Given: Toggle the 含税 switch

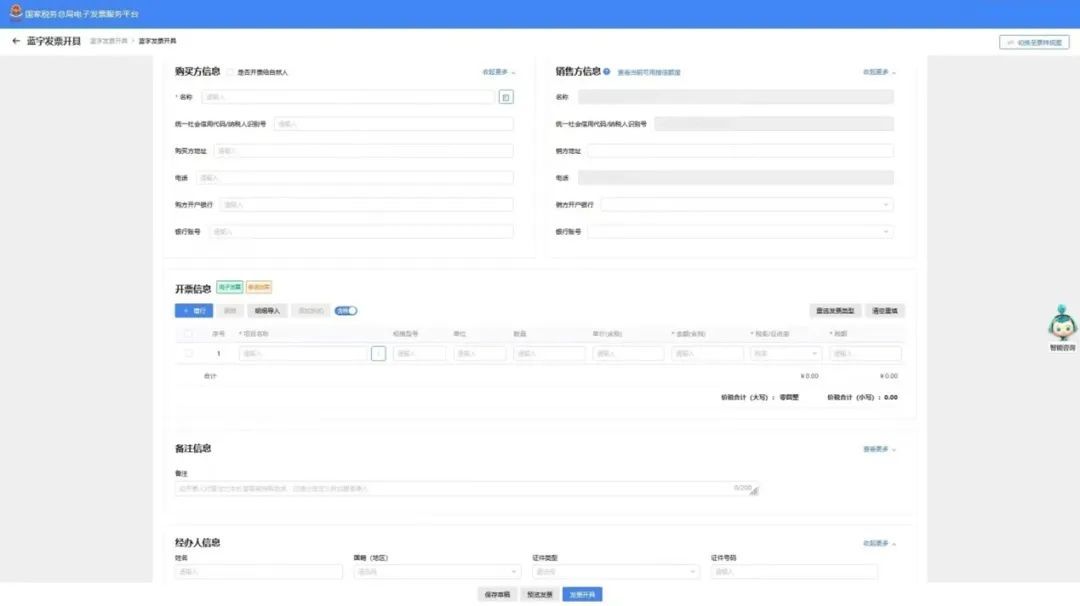Looking at the screenshot, I should [346, 311].
